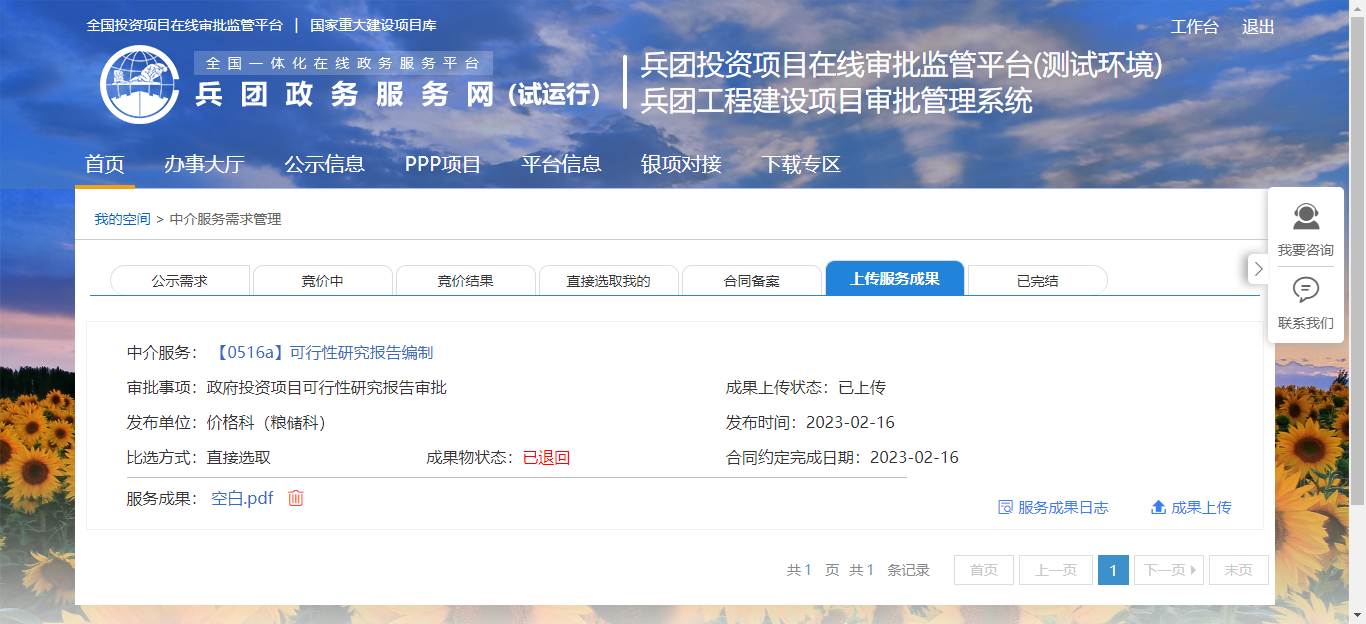1366x624 pixels.
Task: Click the 兵团政务服务网 globe logo
Action: click(139, 84)
